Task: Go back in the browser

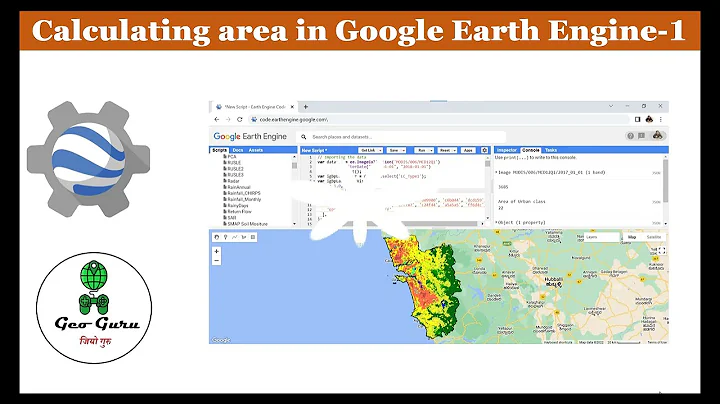Action: [x=217, y=119]
